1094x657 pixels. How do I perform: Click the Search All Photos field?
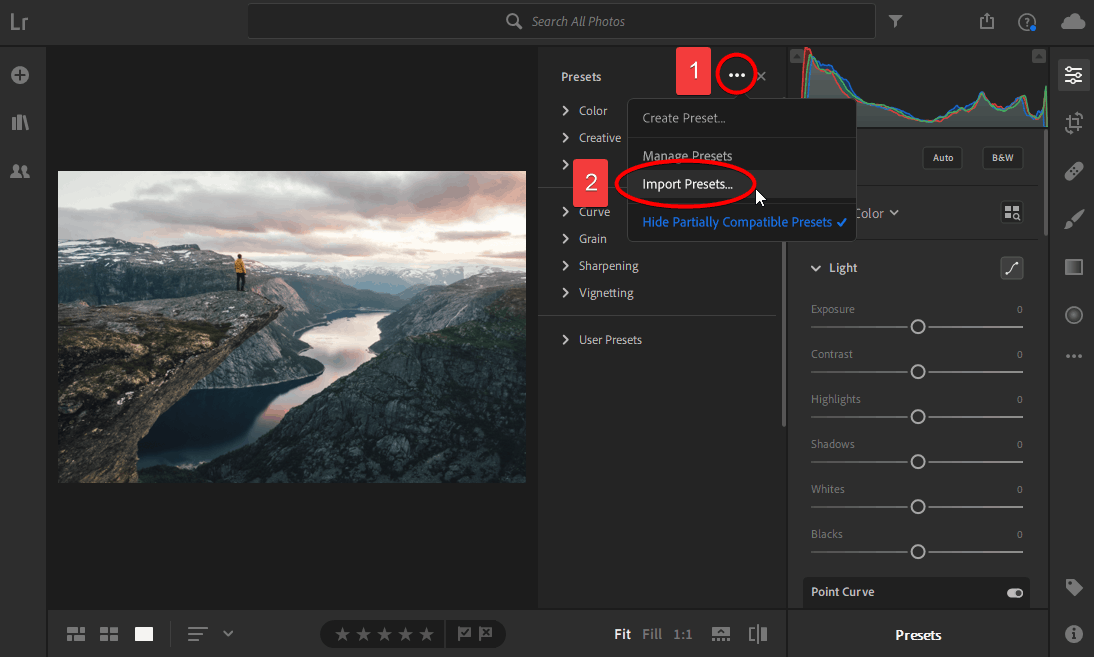tap(561, 22)
